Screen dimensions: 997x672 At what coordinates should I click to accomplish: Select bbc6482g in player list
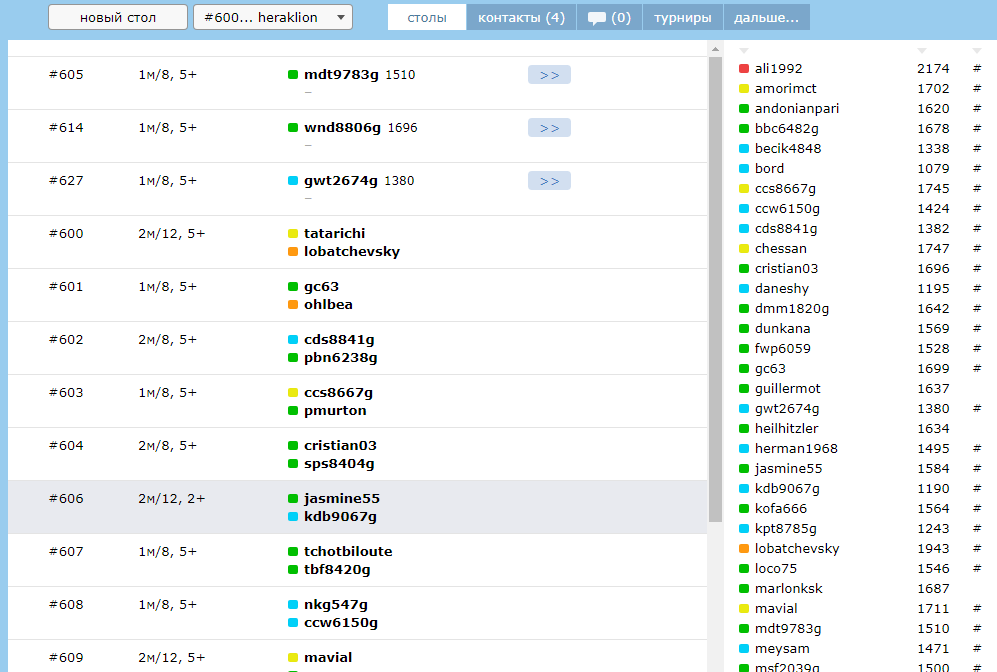coord(787,128)
